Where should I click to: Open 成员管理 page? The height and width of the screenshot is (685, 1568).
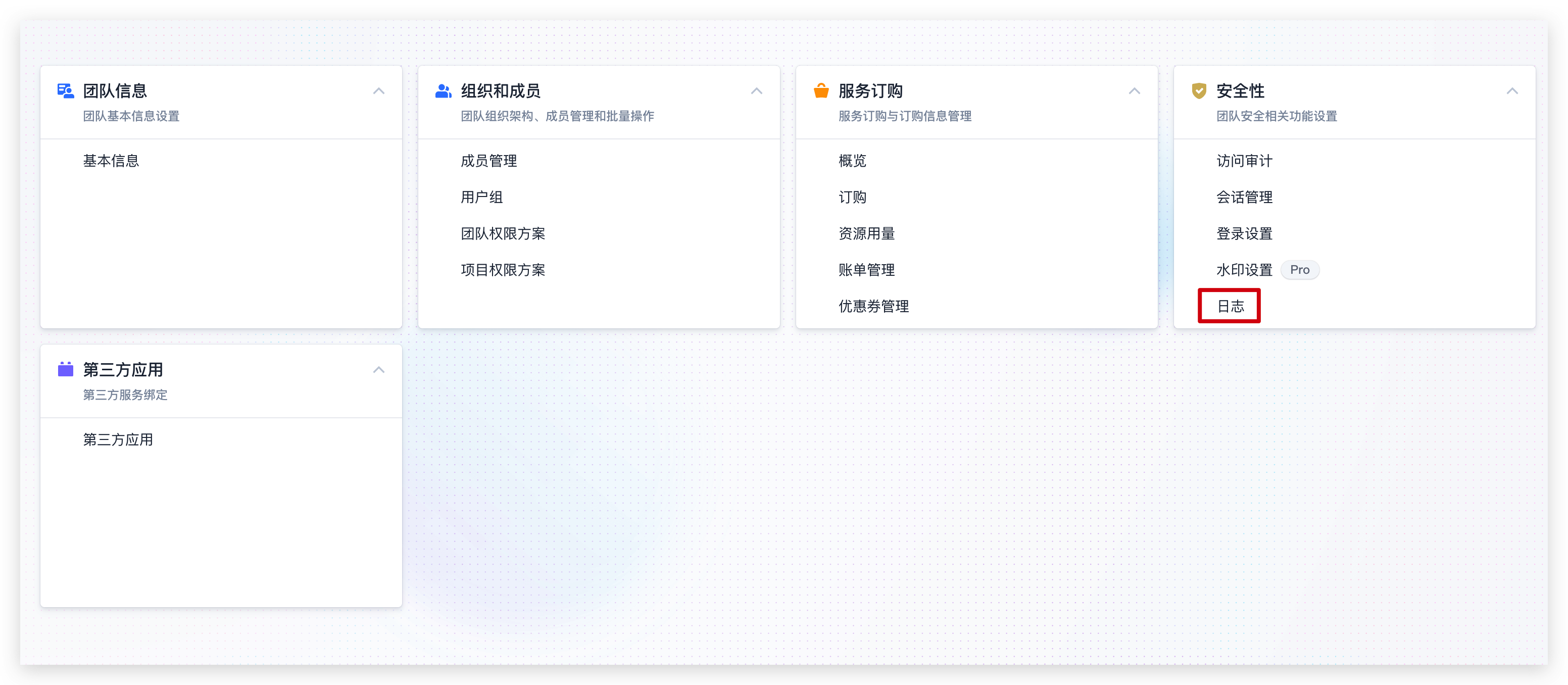pyautogui.click(x=489, y=161)
